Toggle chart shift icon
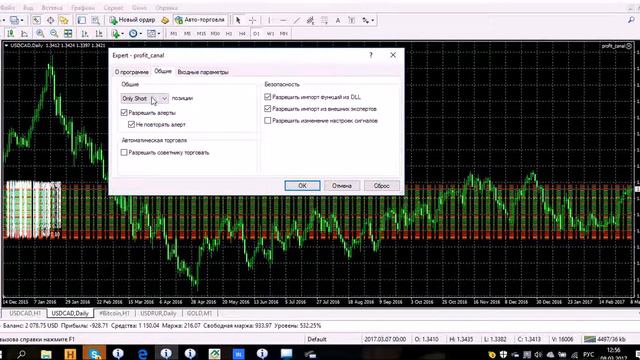The height and width of the screenshot is (360, 640). click(98, 33)
